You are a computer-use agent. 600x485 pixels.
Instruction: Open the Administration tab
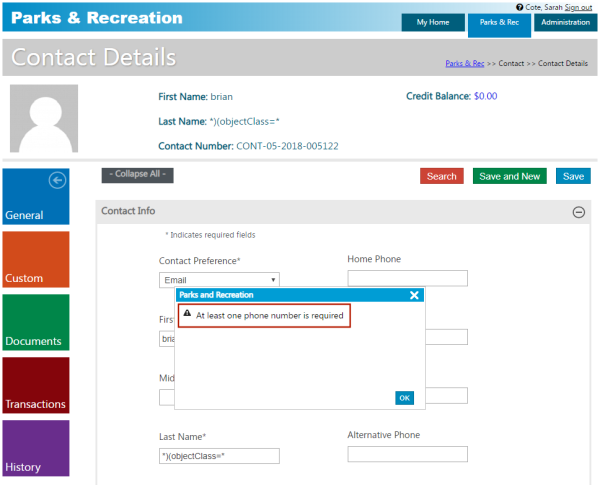(x=563, y=23)
